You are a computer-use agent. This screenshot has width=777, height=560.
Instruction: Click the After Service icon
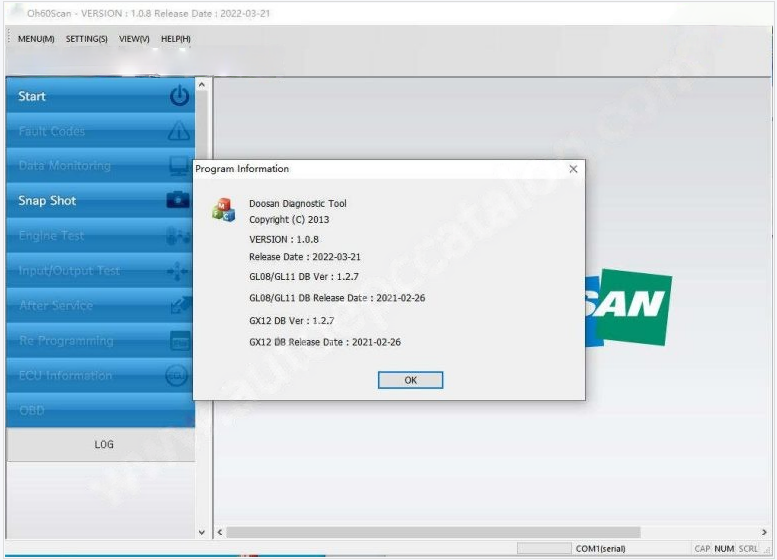[x=178, y=306]
